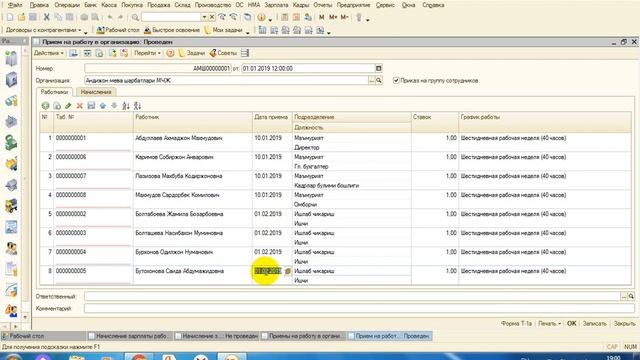Click the blue Move row up icon

(x=103, y=106)
